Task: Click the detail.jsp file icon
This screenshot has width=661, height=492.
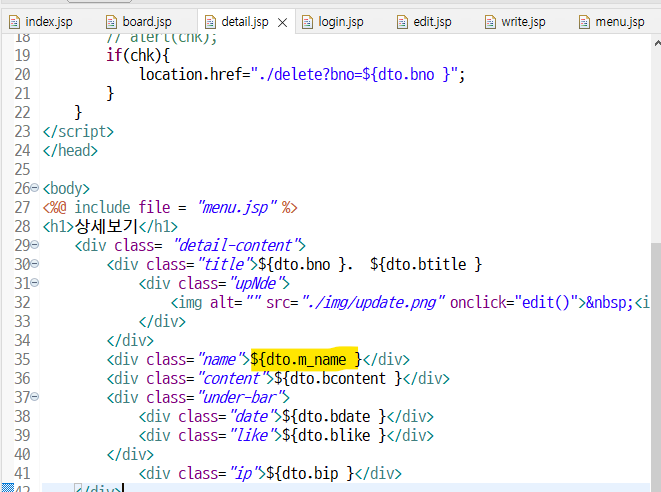Action: (210, 22)
